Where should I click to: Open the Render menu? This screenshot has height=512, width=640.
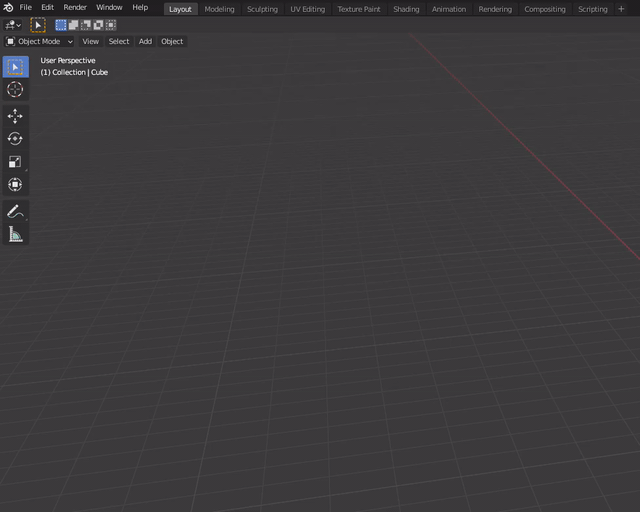coord(75,8)
